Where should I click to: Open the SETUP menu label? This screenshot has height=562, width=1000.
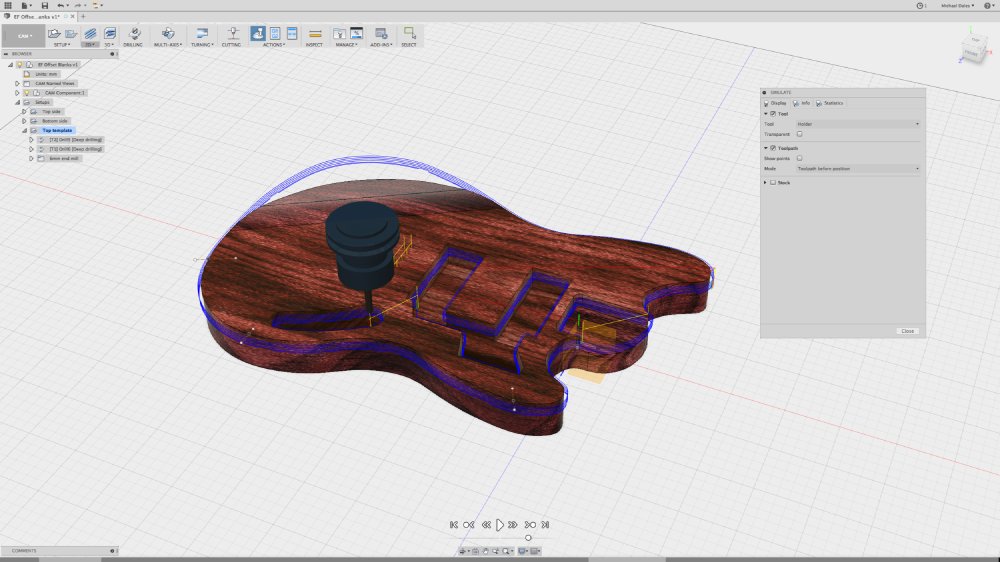coord(62,45)
